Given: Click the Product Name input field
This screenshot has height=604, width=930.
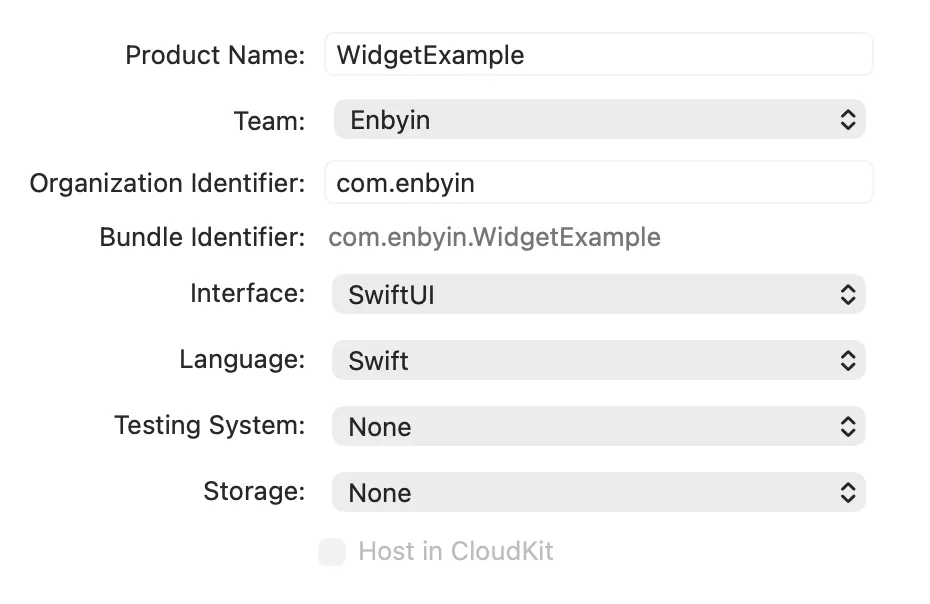Looking at the screenshot, I should point(598,55).
